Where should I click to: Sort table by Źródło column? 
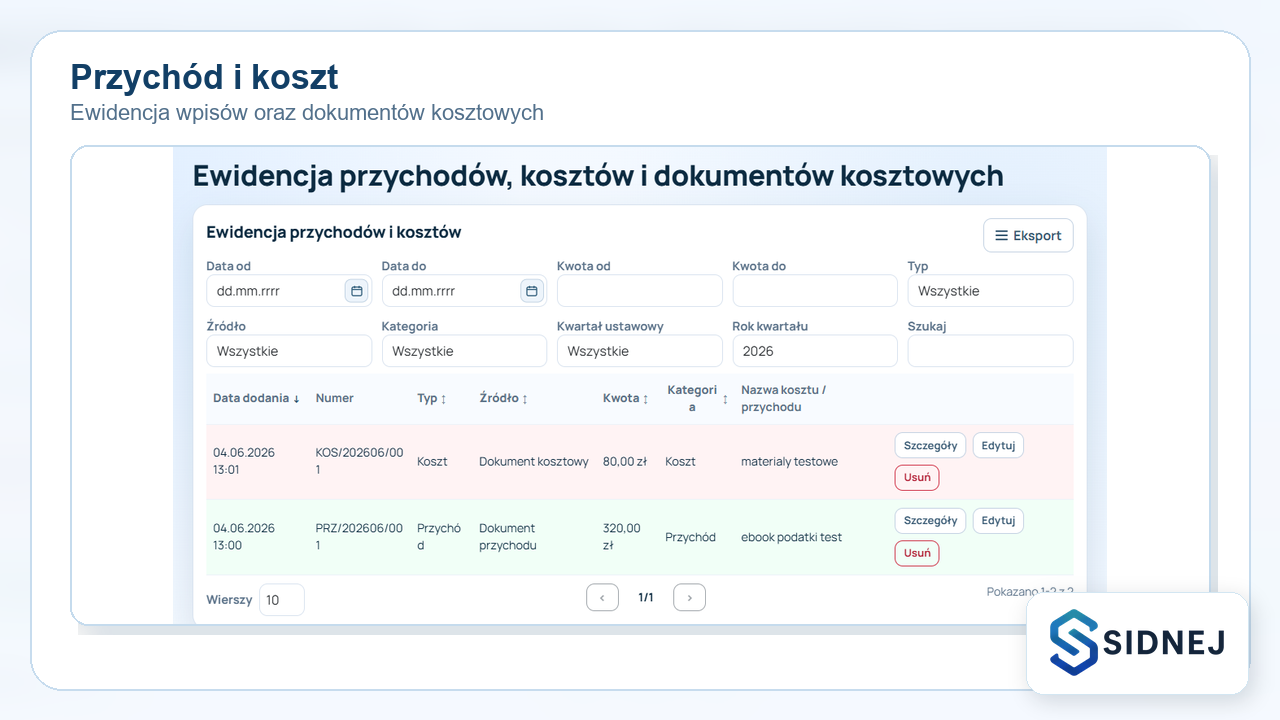pos(503,398)
